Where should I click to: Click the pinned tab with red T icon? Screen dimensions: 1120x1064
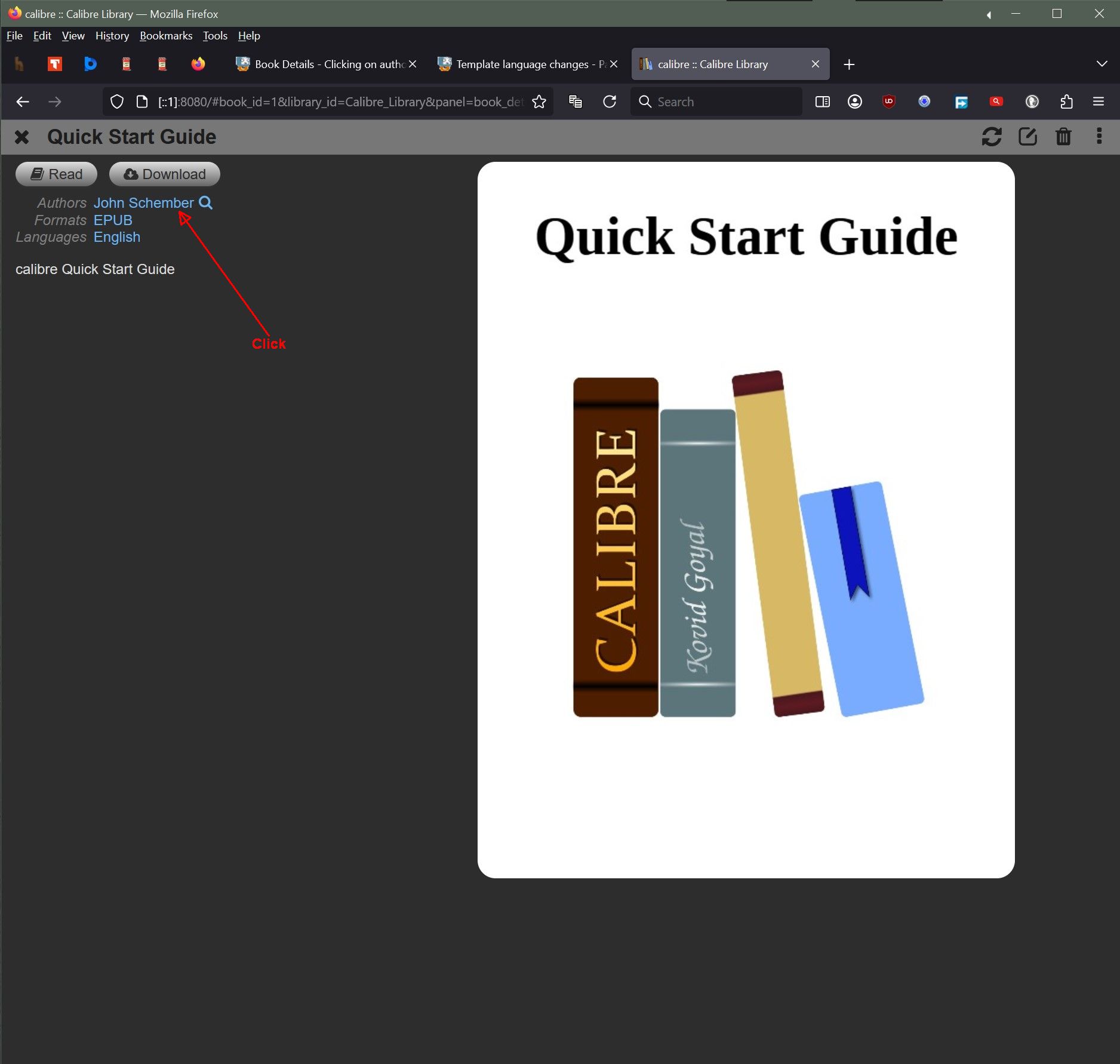(55, 64)
